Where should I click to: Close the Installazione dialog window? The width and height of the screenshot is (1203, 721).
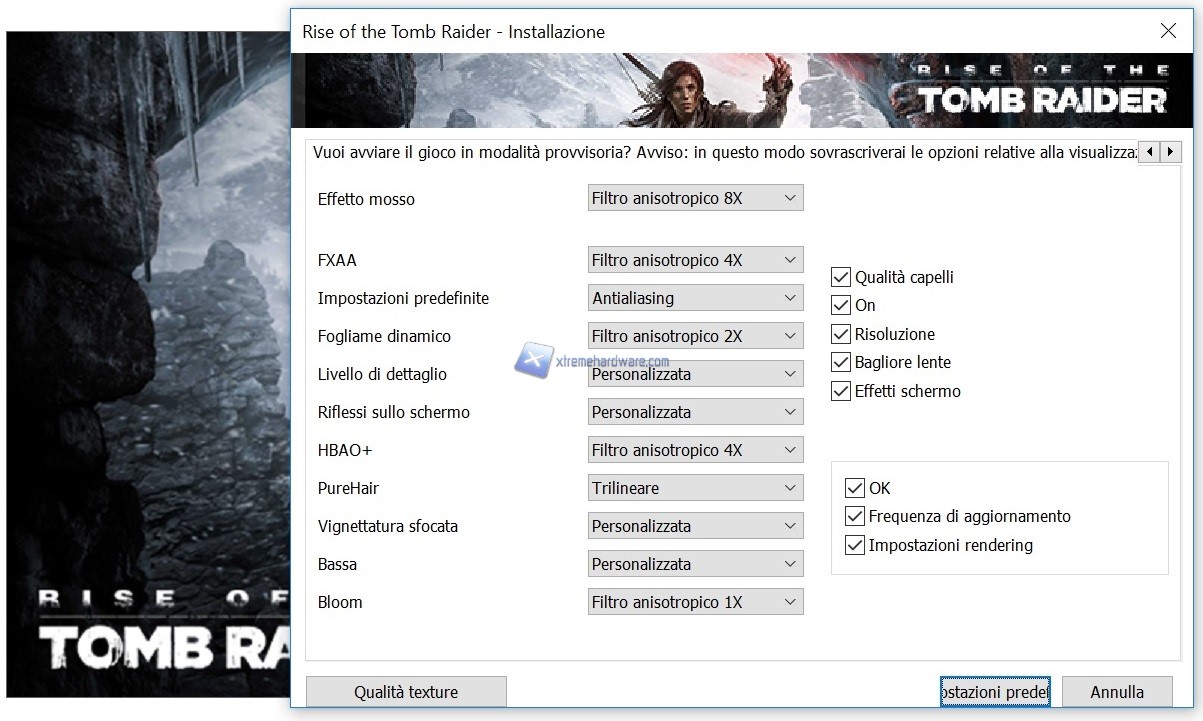(1167, 31)
